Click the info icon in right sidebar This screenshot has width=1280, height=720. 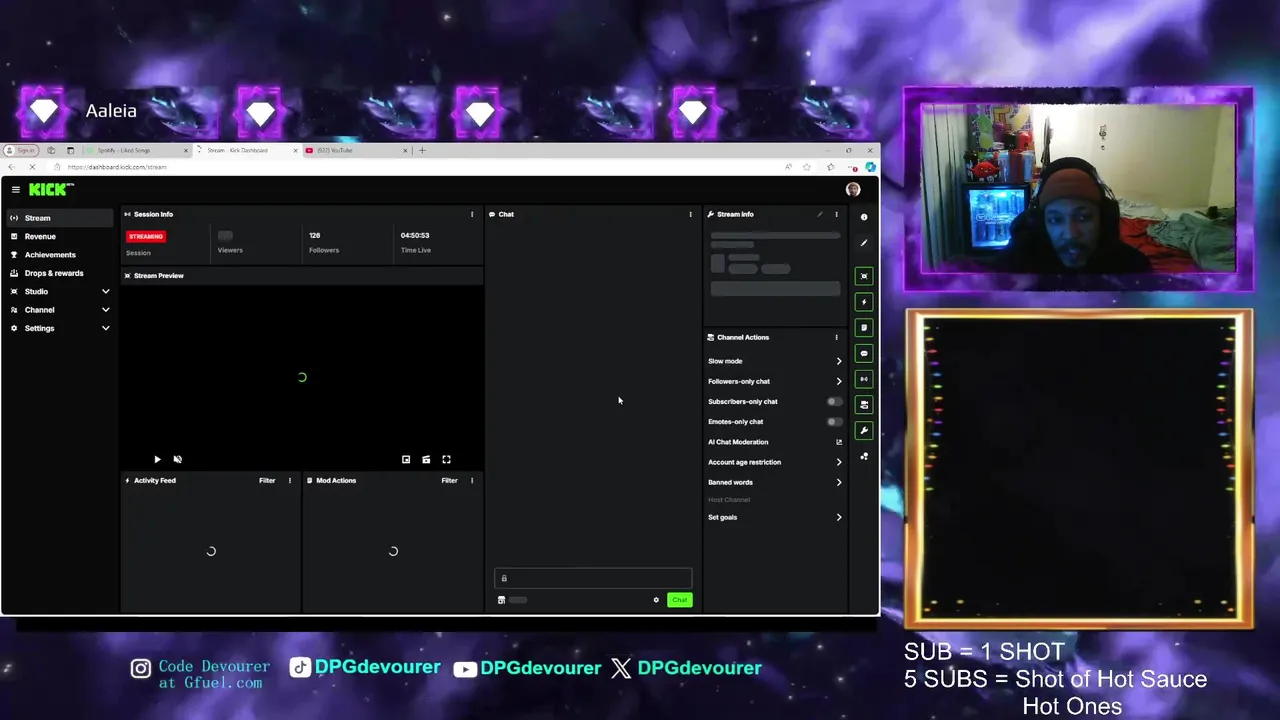pos(864,217)
